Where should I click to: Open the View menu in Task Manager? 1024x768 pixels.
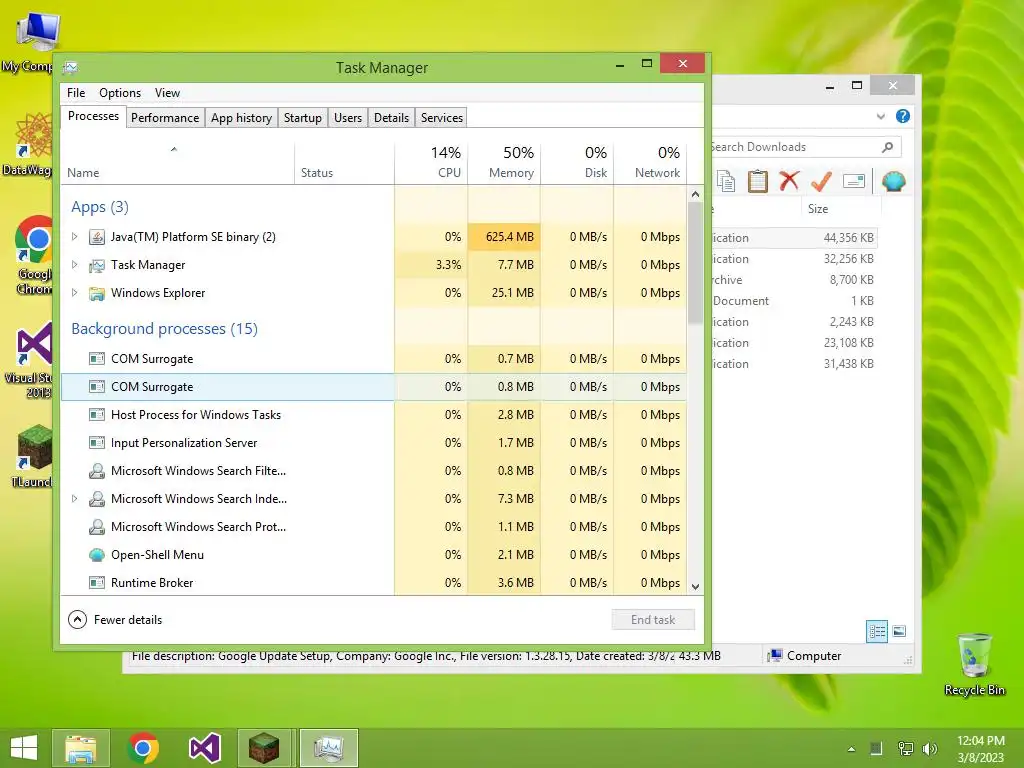167,93
